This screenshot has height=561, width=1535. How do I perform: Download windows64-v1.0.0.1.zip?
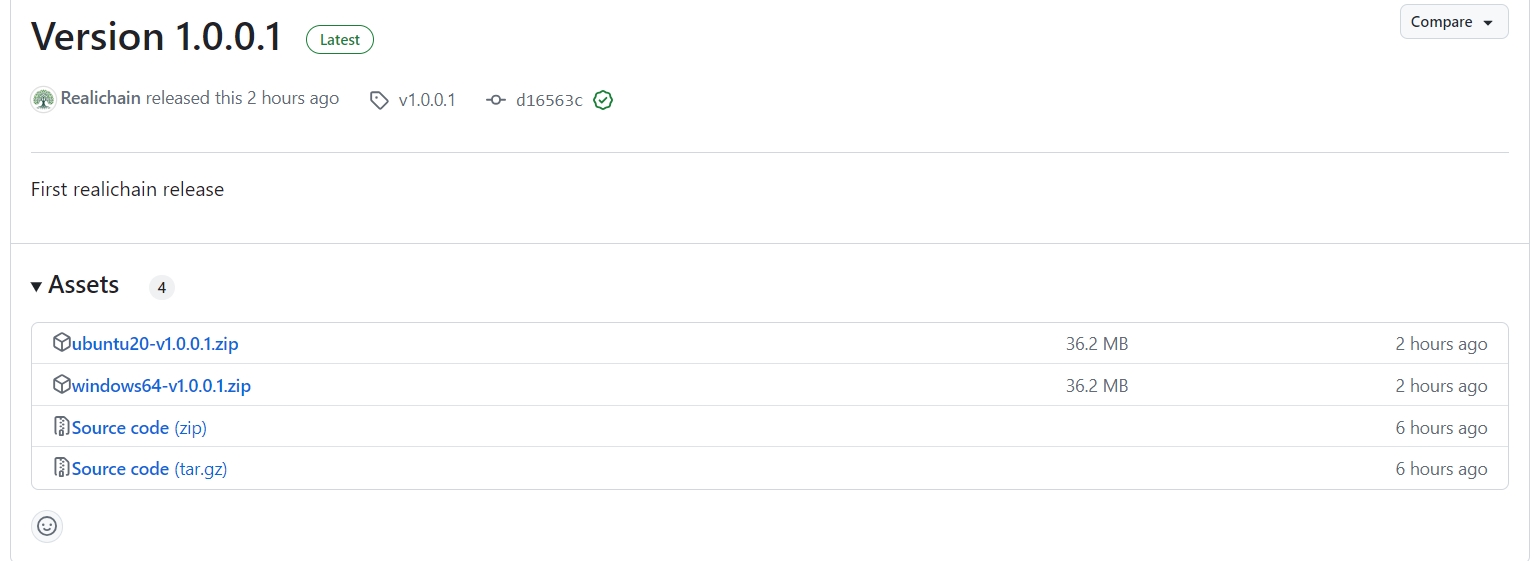(161, 386)
